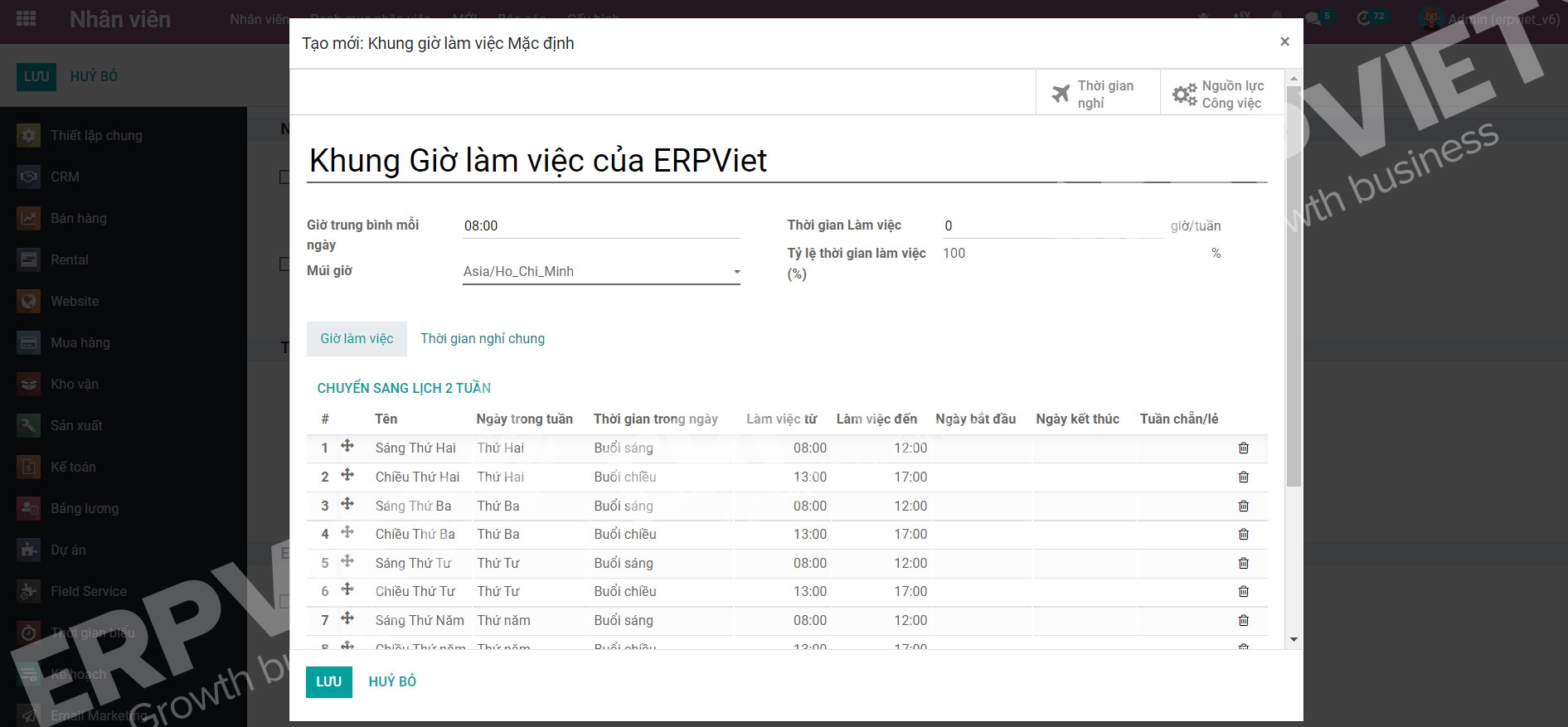Save the dialog with the LƯU button
This screenshot has width=1568, height=727.
pyautogui.click(x=329, y=681)
